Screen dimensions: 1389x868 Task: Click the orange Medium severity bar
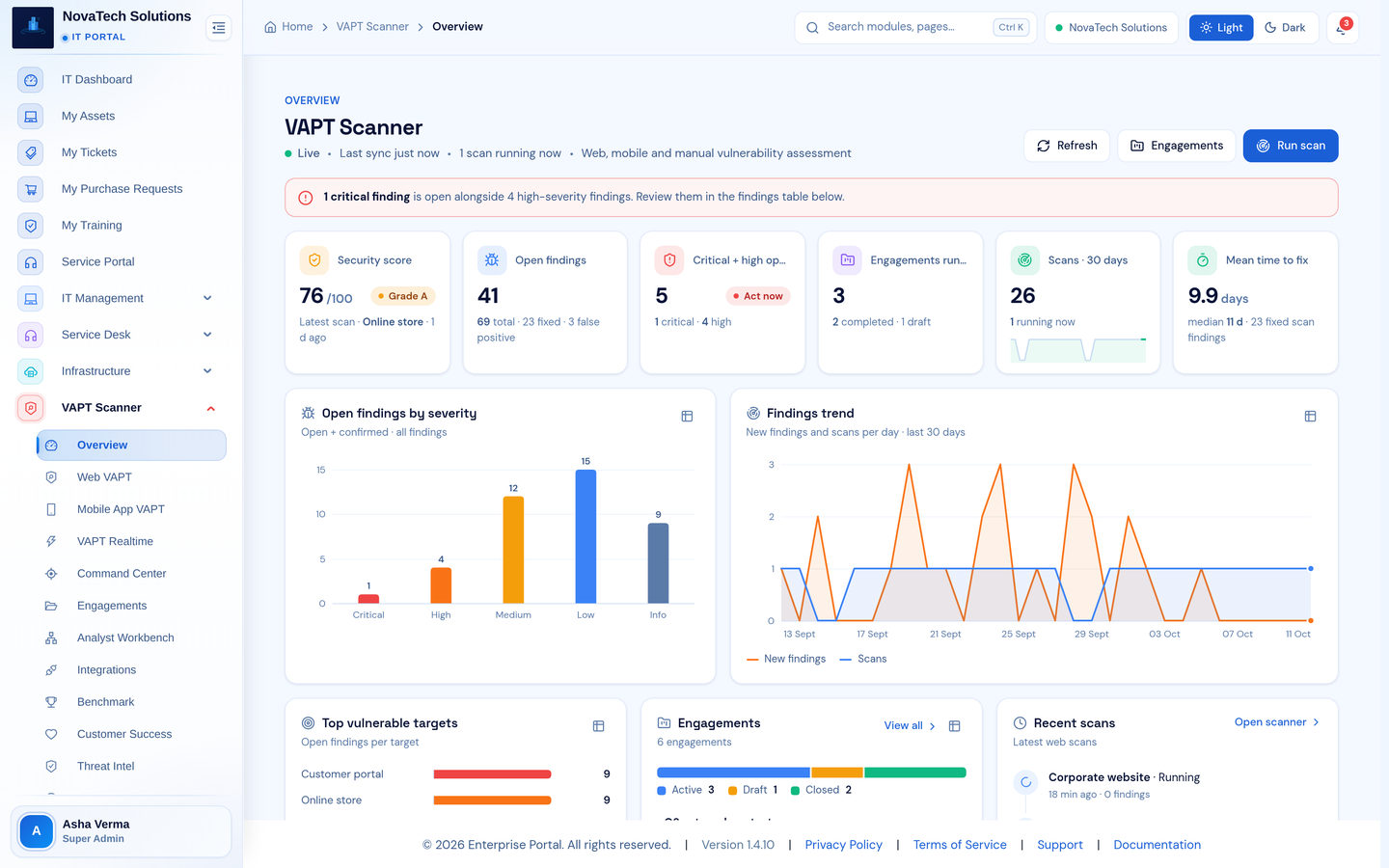(x=513, y=550)
